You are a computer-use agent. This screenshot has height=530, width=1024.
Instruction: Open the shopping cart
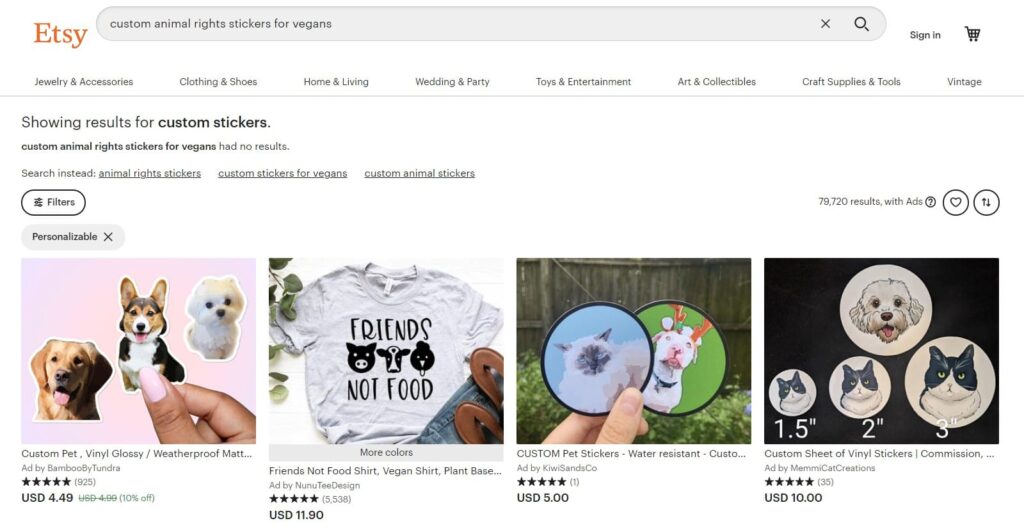pyautogui.click(x=972, y=34)
